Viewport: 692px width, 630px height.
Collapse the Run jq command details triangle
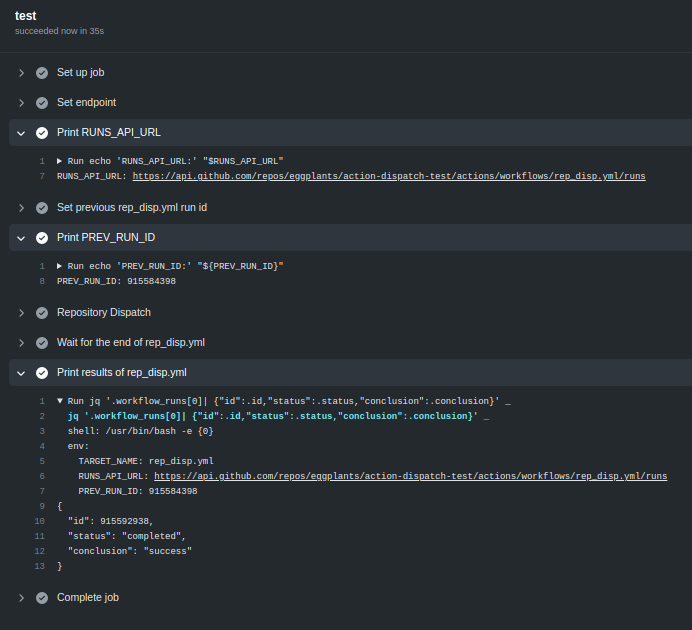click(60, 401)
